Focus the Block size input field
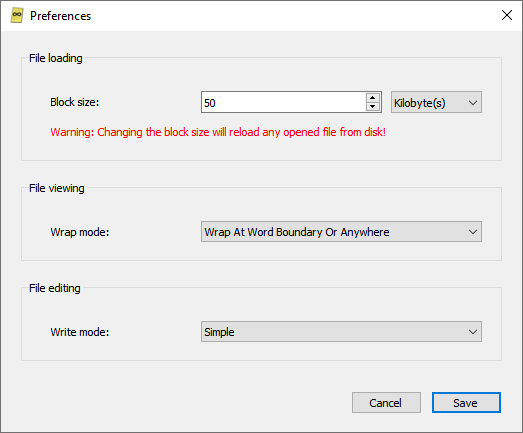This screenshot has width=523, height=433. point(284,102)
